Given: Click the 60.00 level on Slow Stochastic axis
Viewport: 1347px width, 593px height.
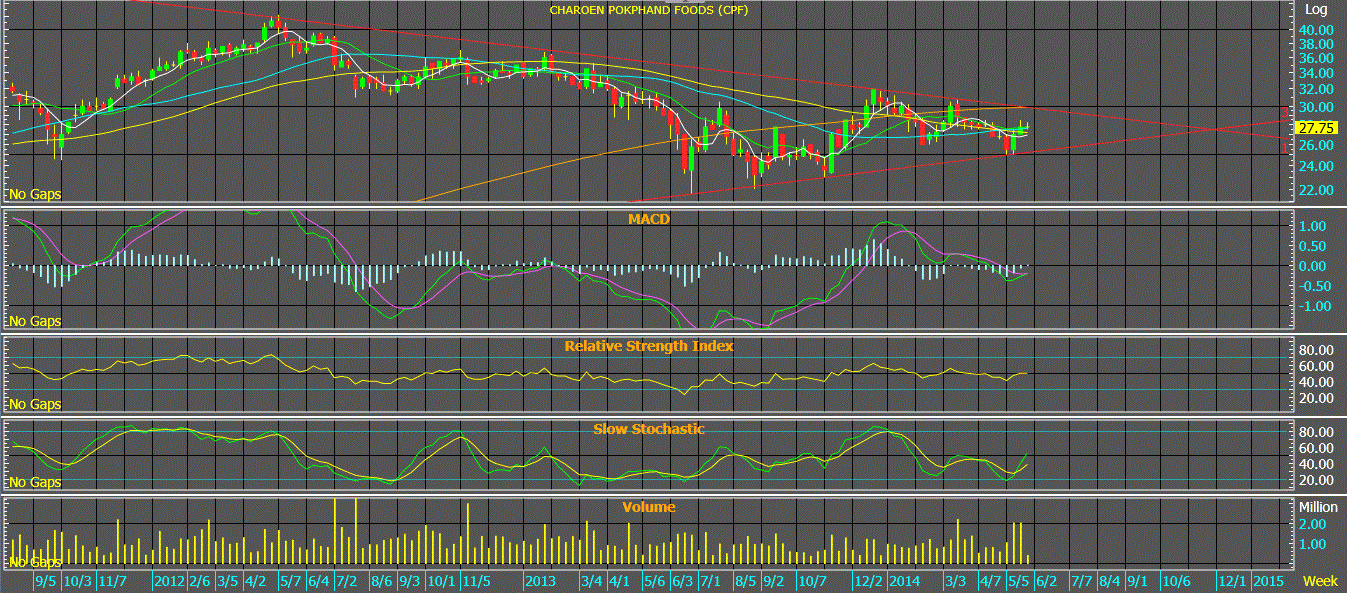Looking at the screenshot, I should point(1315,448).
